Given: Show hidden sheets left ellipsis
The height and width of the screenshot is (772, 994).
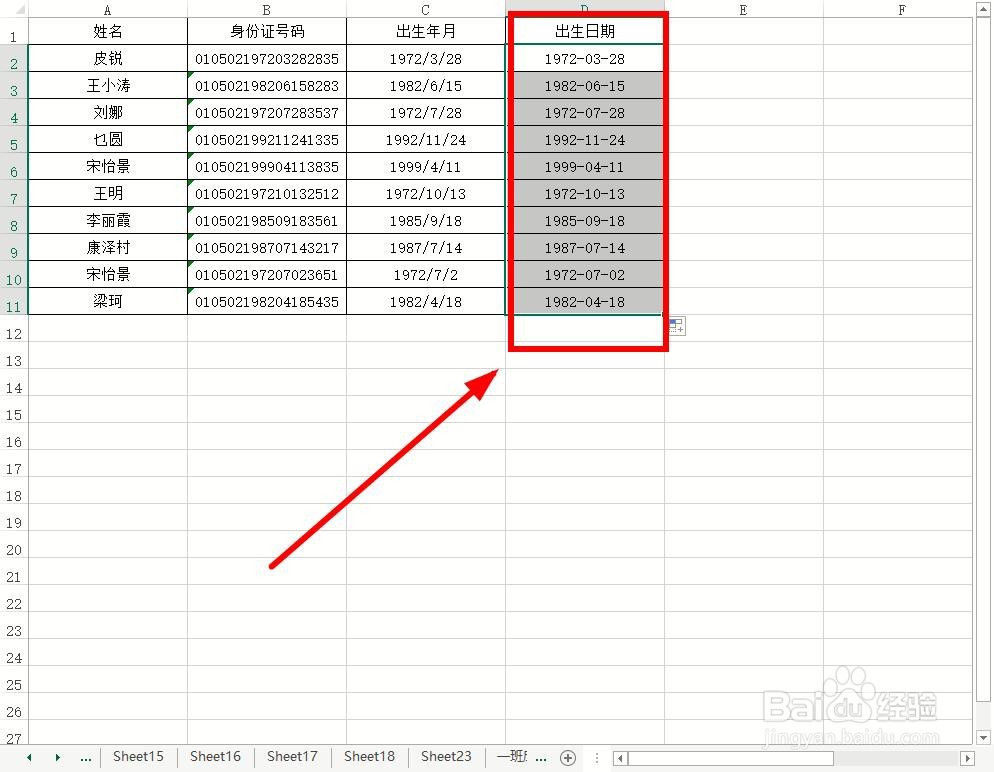Looking at the screenshot, I should point(86,757).
